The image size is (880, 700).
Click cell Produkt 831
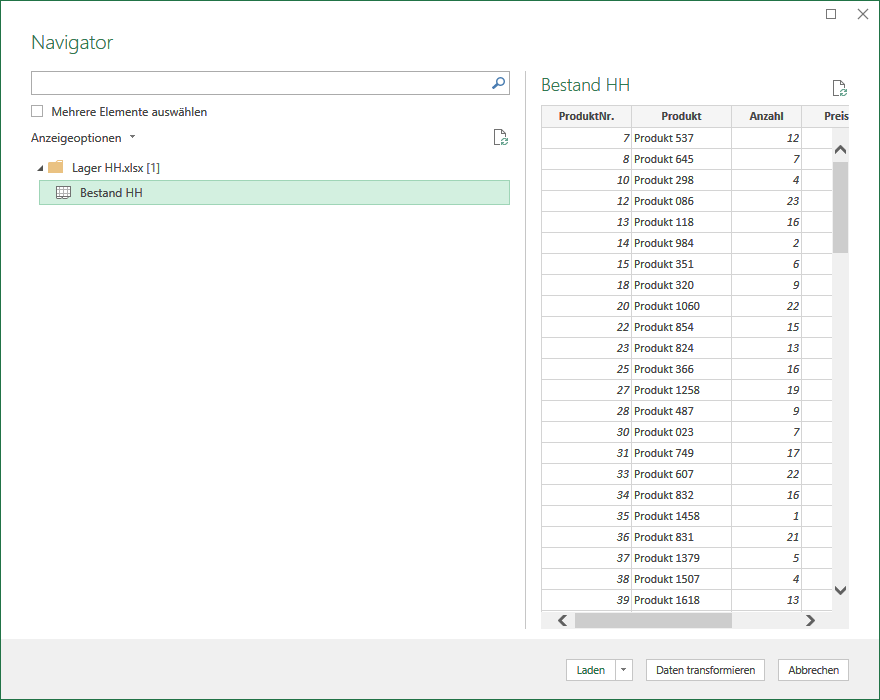click(681, 537)
